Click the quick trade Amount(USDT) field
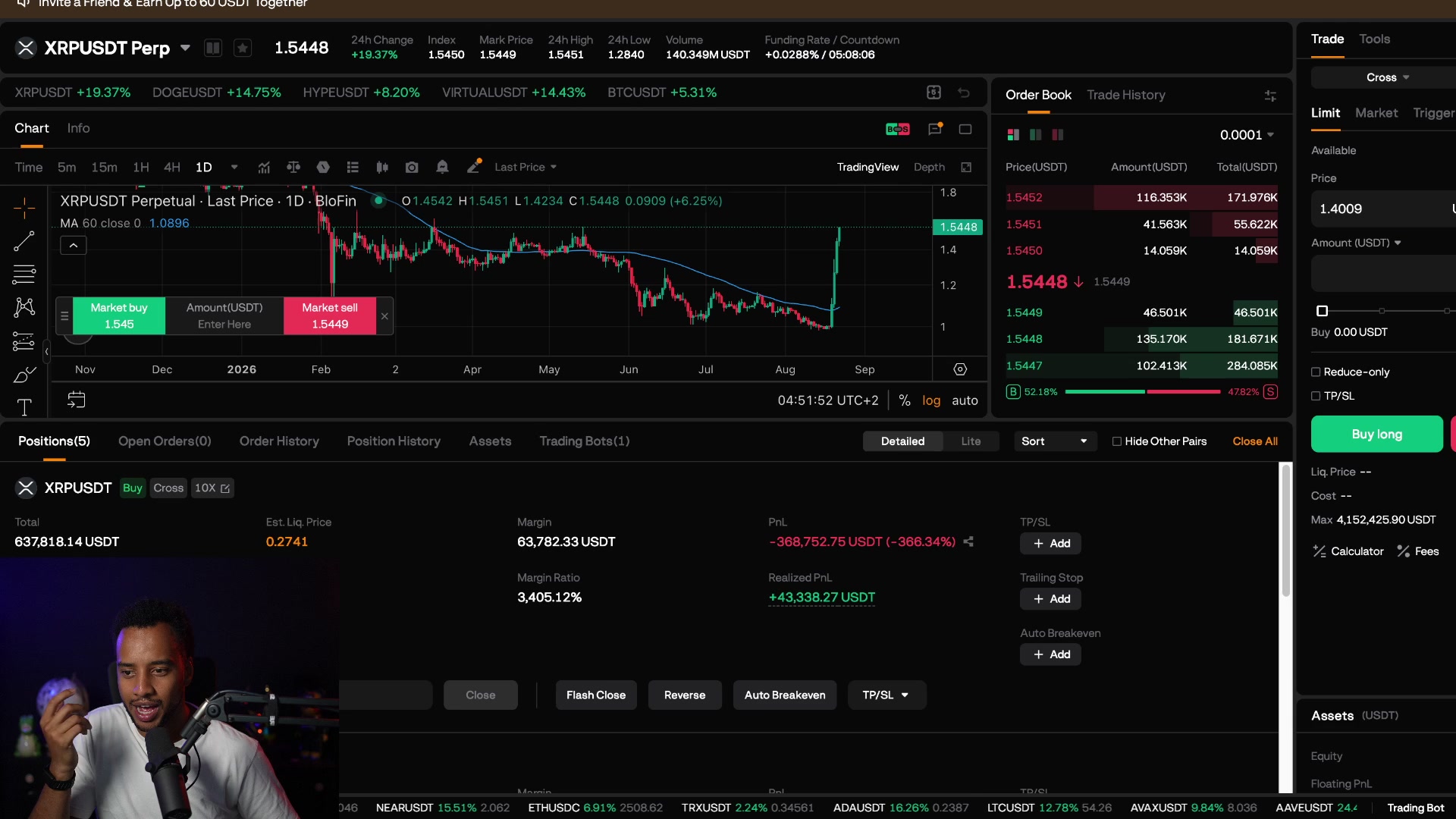The width and height of the screenshot is (1456, 819). click(x=224, y=315)
